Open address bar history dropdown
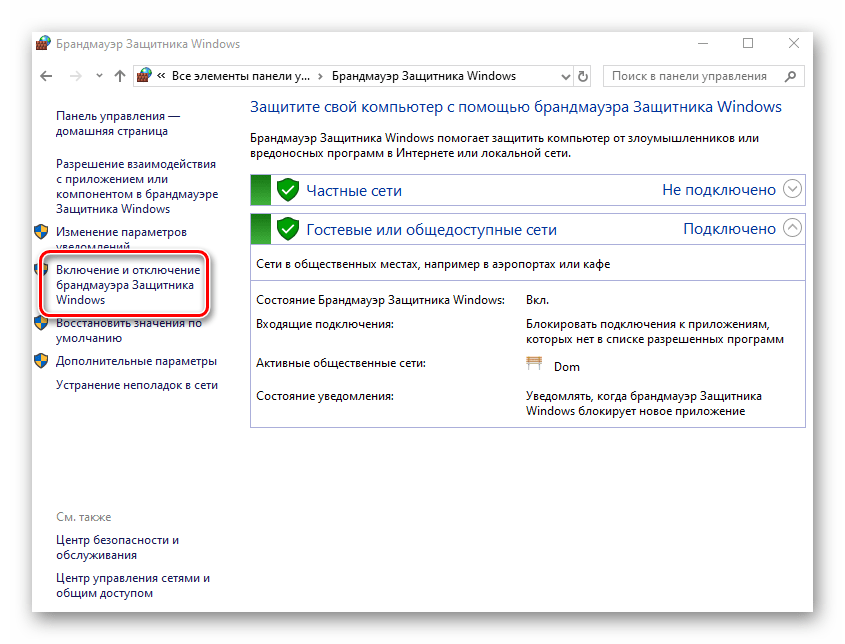This screenshot has width=845, height=644. point(562,76)
